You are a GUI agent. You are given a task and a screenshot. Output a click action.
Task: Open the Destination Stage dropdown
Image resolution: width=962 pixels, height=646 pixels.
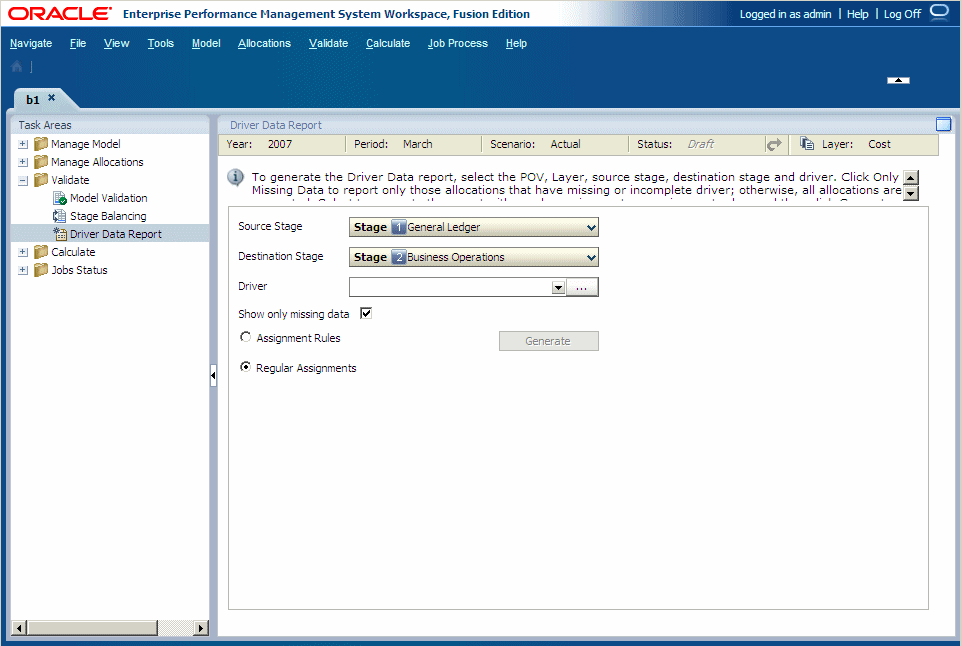coord(589,257)
